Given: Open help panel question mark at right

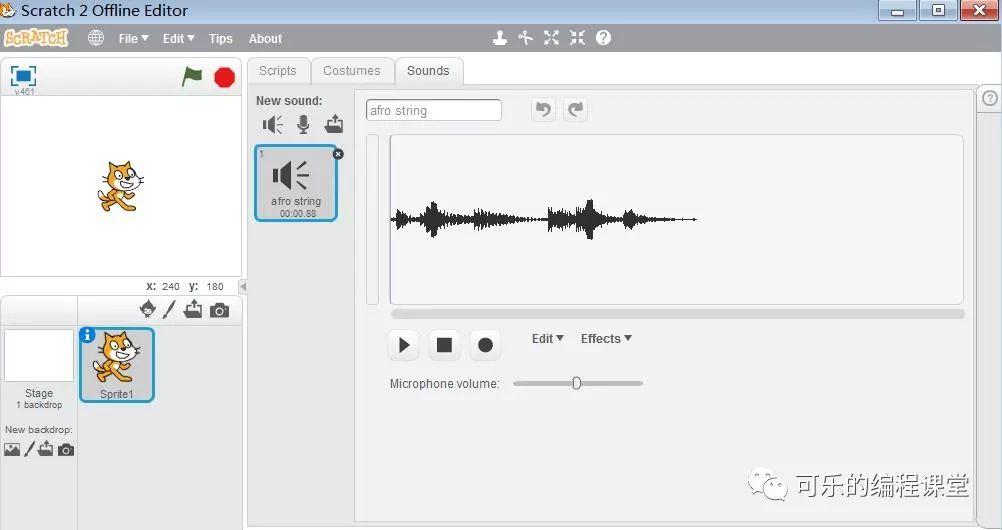Looking at the screenshot, I should pos(989,98).
